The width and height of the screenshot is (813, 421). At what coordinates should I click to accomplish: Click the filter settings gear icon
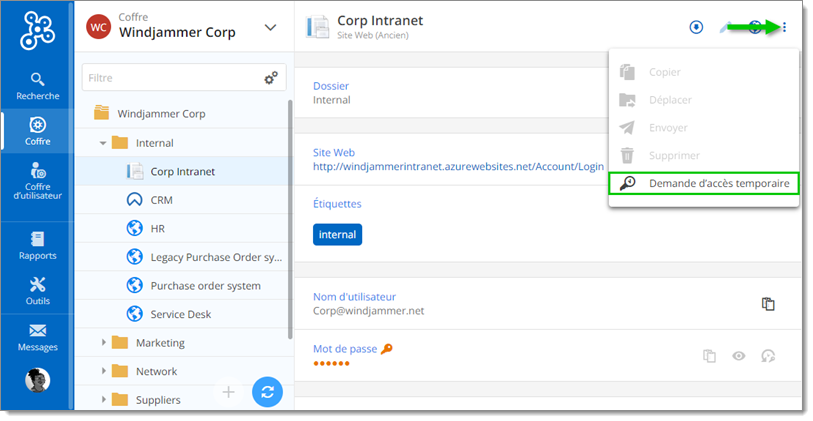(x=270, y=78)
